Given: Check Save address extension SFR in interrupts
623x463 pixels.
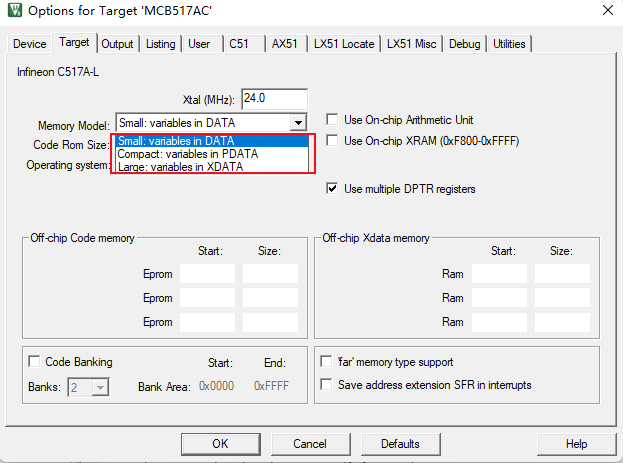Looking at the screenshot, I should 326,385.
